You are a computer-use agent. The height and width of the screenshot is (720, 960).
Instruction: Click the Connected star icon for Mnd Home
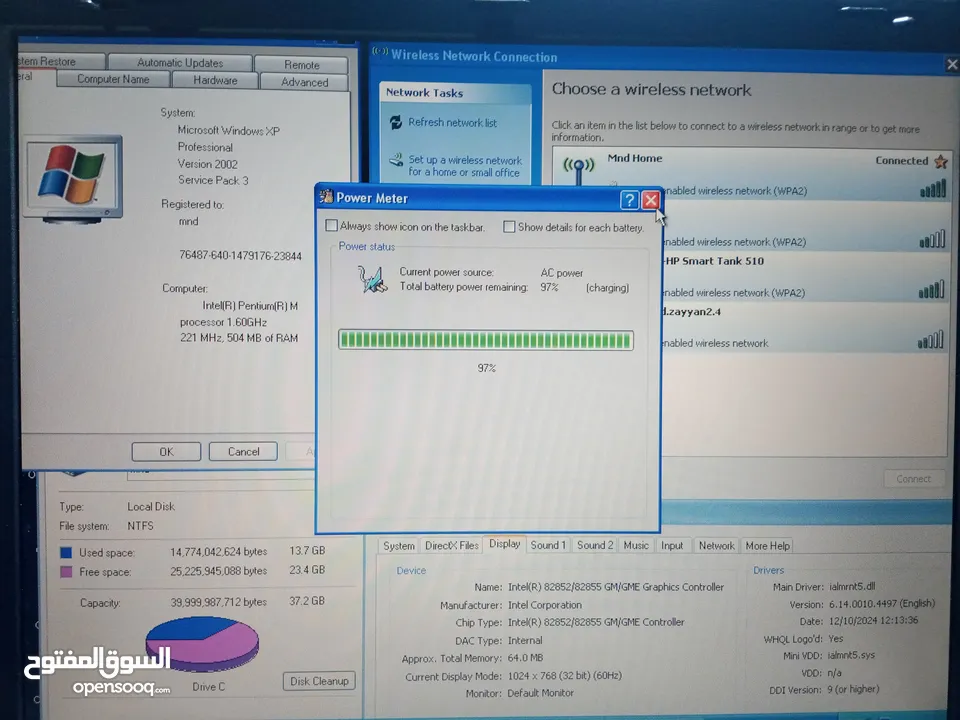click(x=941, y=161)
